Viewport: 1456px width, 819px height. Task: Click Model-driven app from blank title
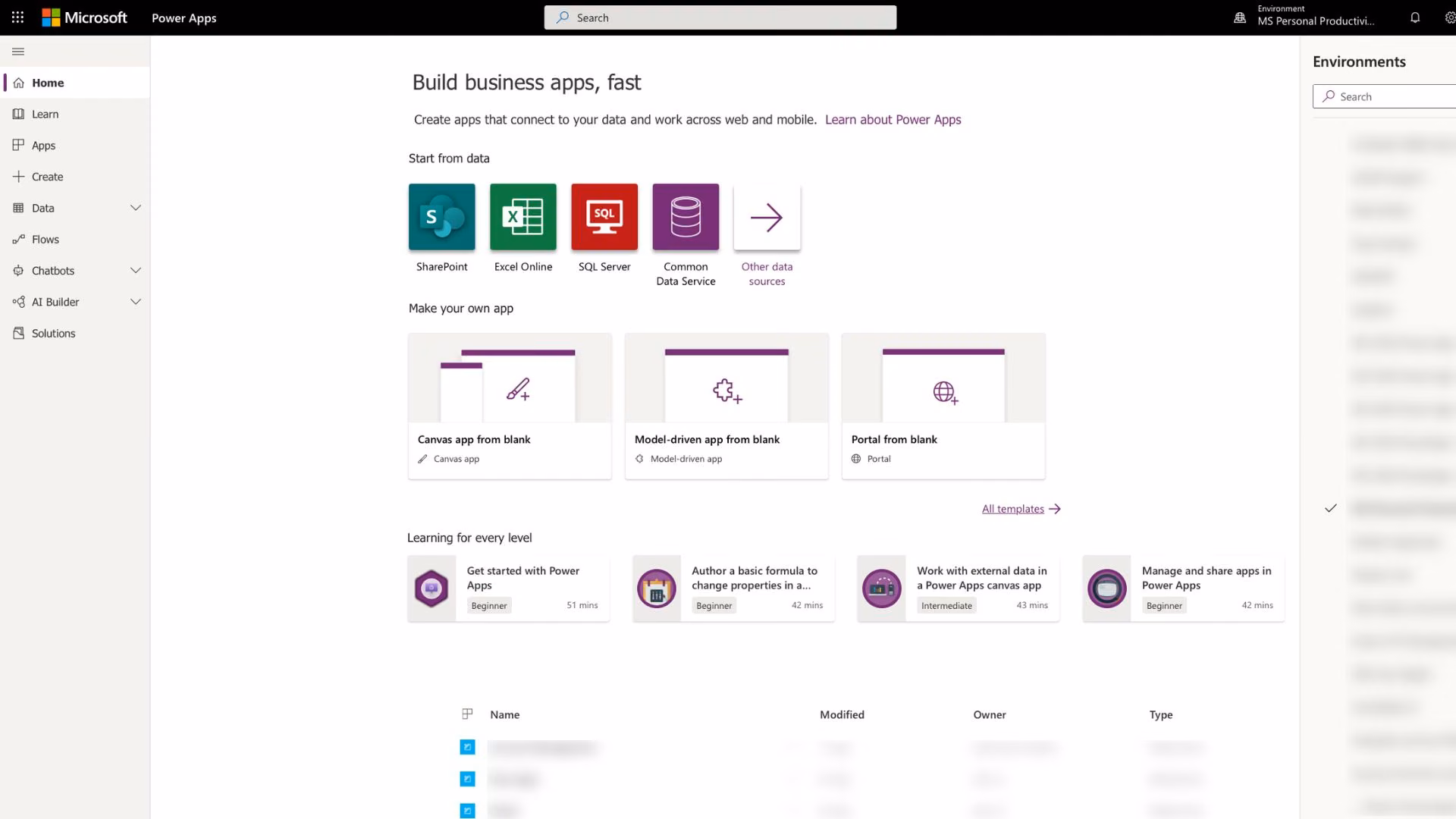pos(707,439)
